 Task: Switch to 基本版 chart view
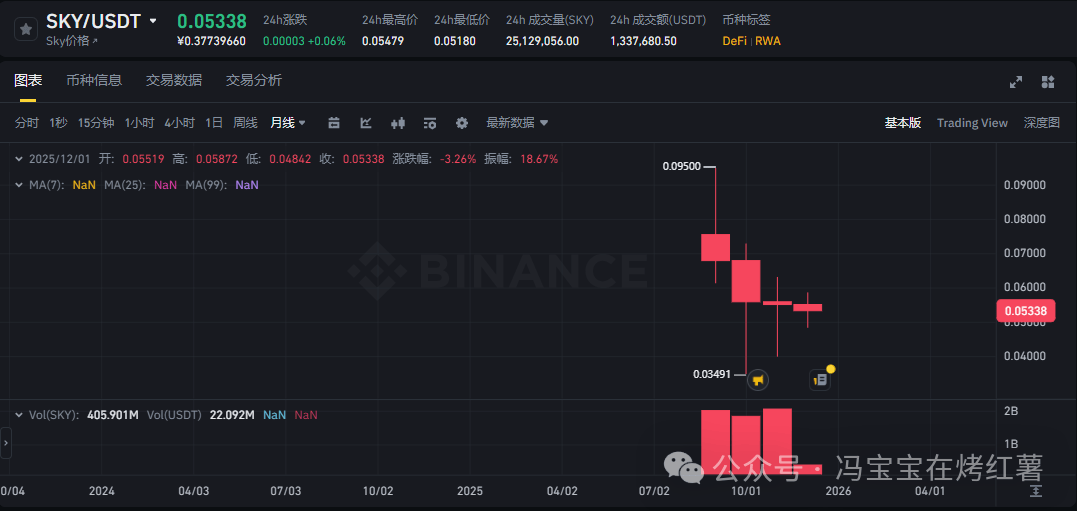click(903, 123)
